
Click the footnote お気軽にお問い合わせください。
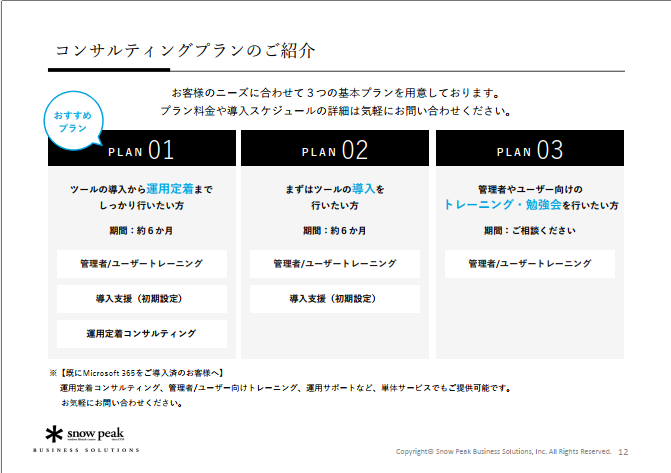point(122,403)
